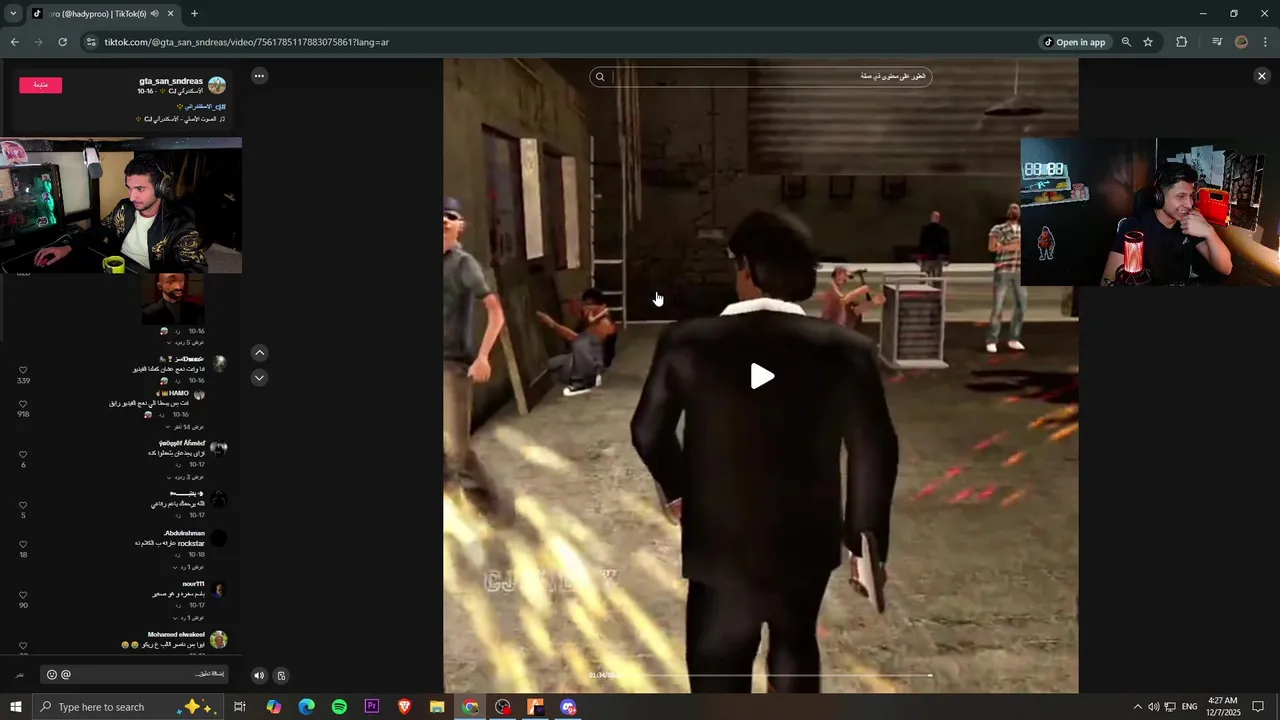Select the TikTok tab in Chrome

click(104, 14)
